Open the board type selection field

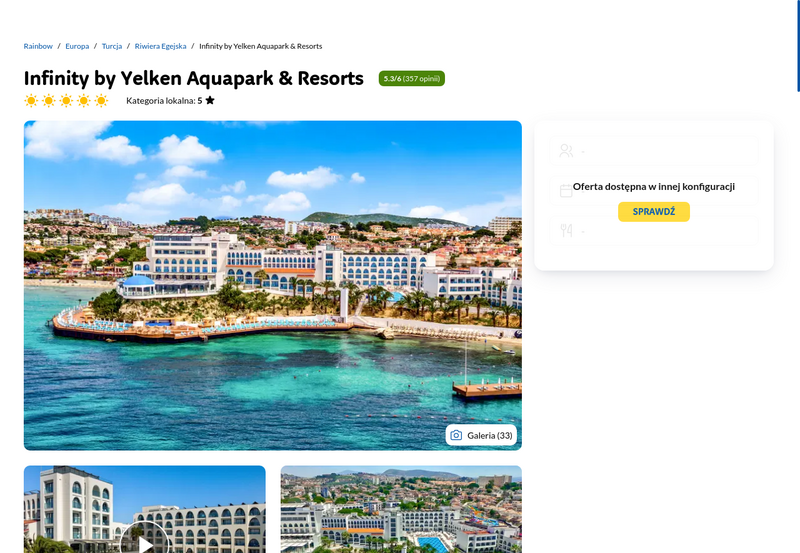654,231
